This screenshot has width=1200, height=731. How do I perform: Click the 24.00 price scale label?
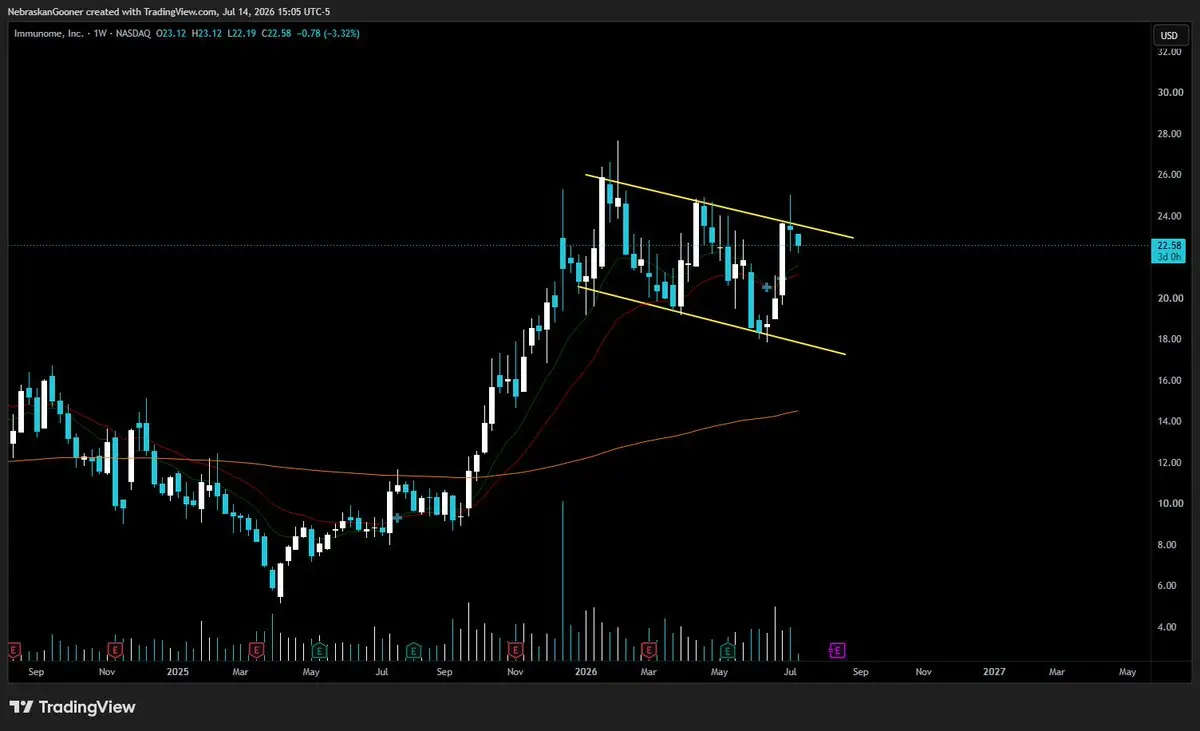[1169, 215]
